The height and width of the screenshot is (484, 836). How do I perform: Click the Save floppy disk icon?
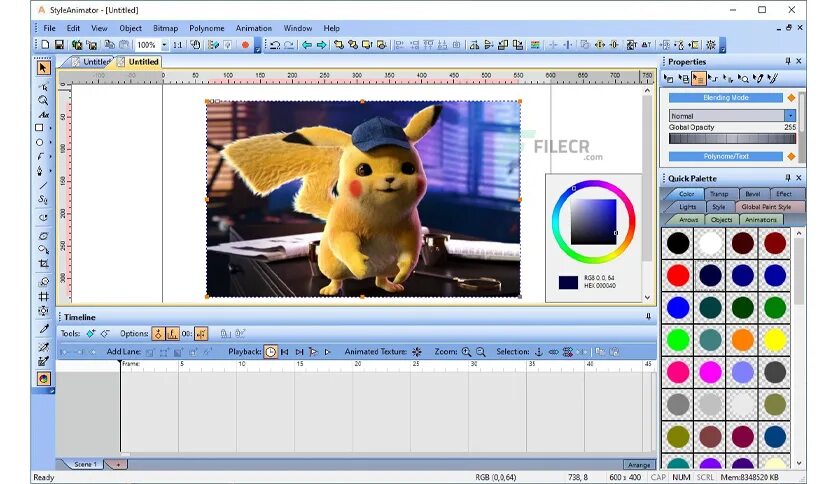[59, 45]
